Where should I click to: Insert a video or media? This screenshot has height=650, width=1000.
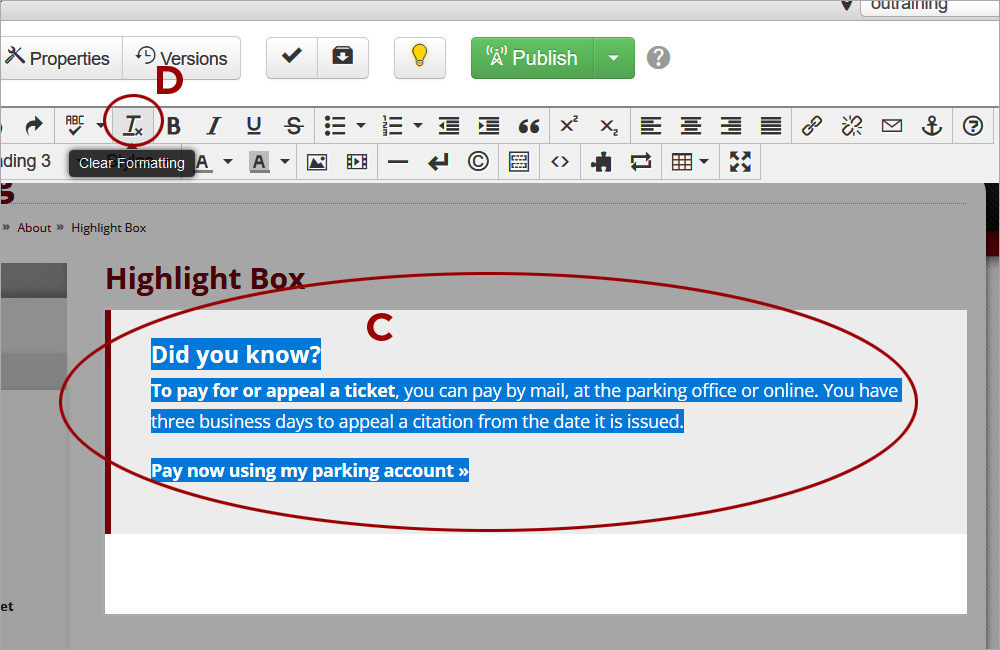(x=357, y=162)
